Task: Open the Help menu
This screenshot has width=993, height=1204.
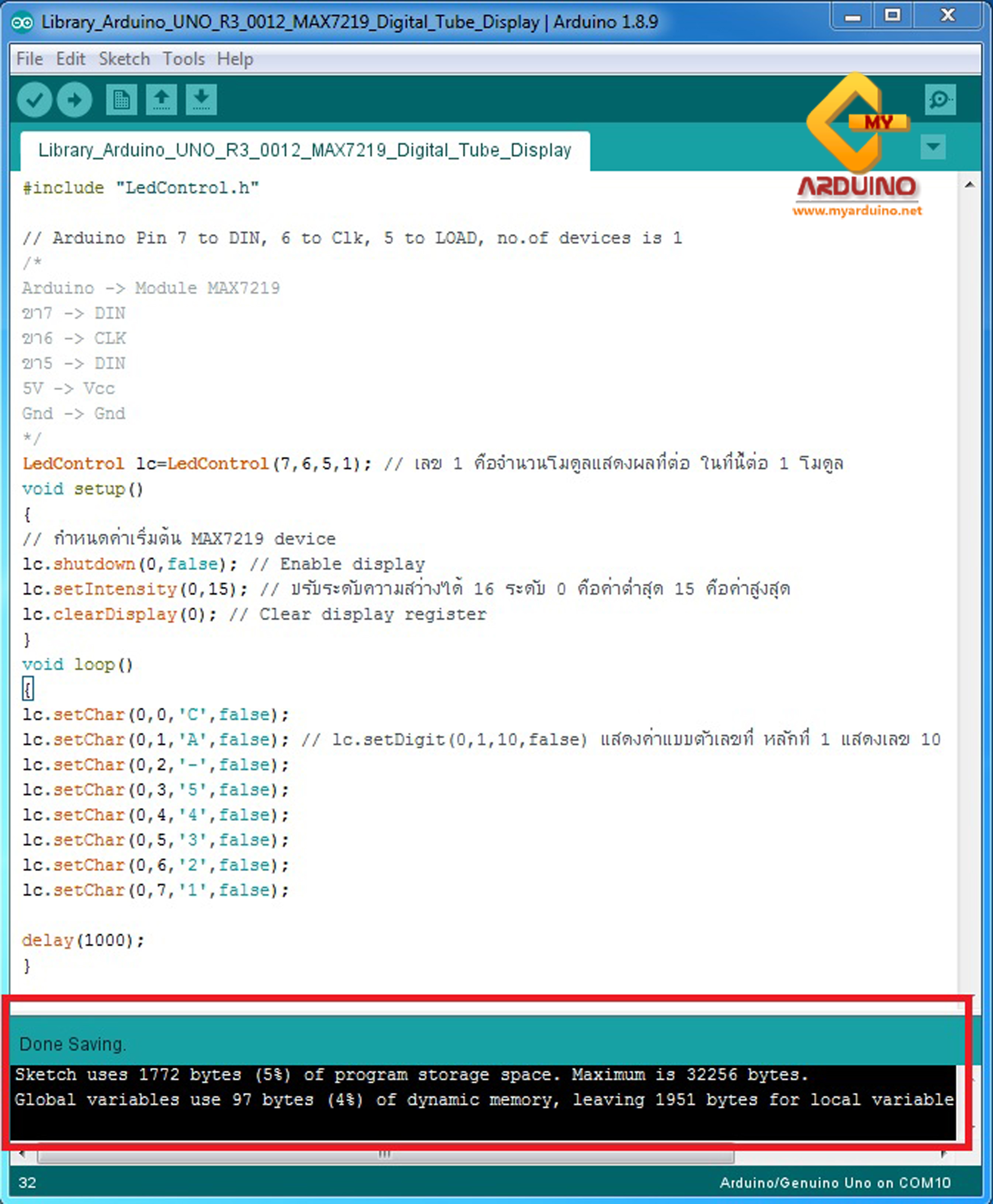Action: pos(235,58)
